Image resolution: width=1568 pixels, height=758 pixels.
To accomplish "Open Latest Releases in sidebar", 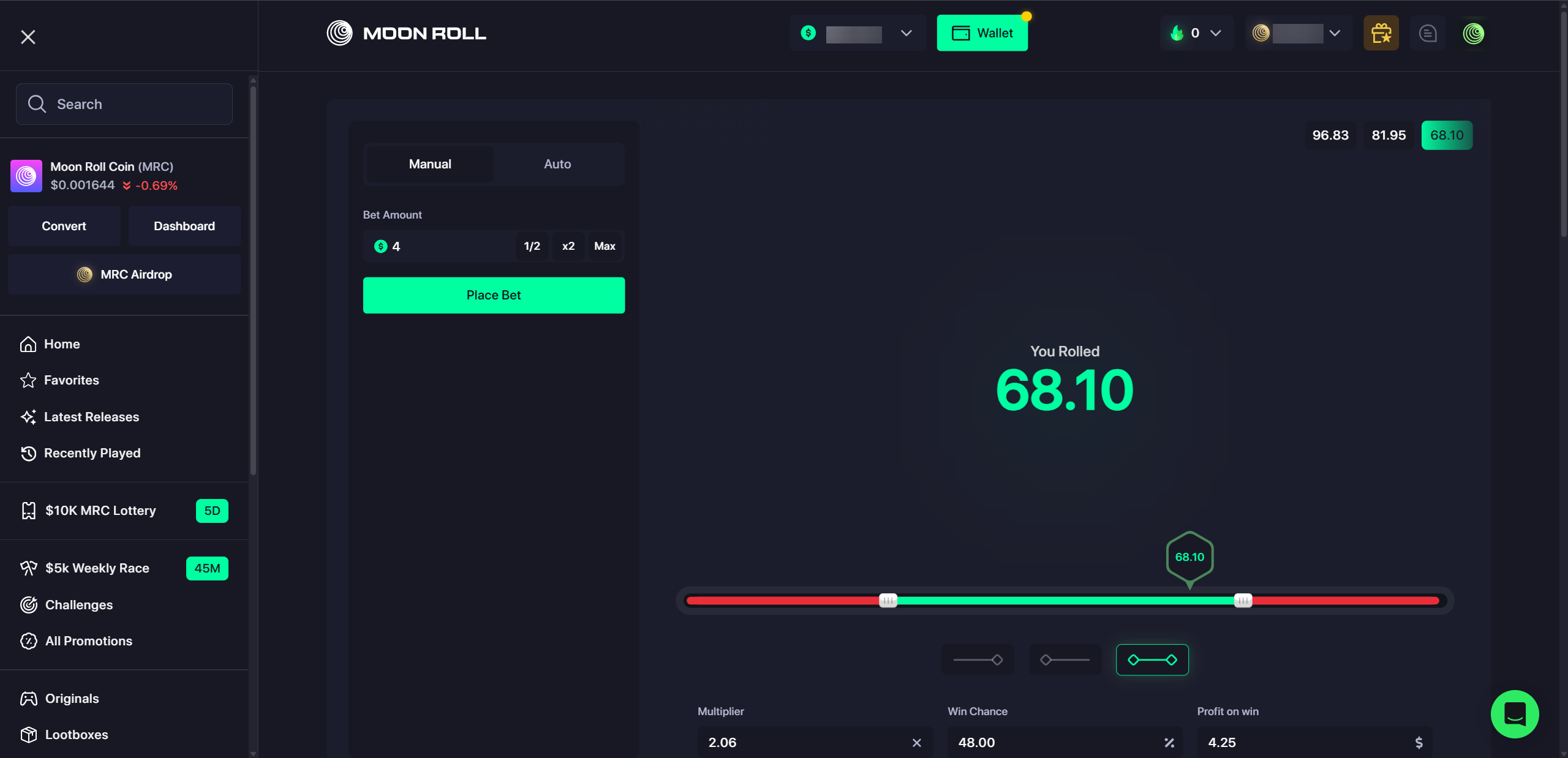I will (x=92, y=417).
